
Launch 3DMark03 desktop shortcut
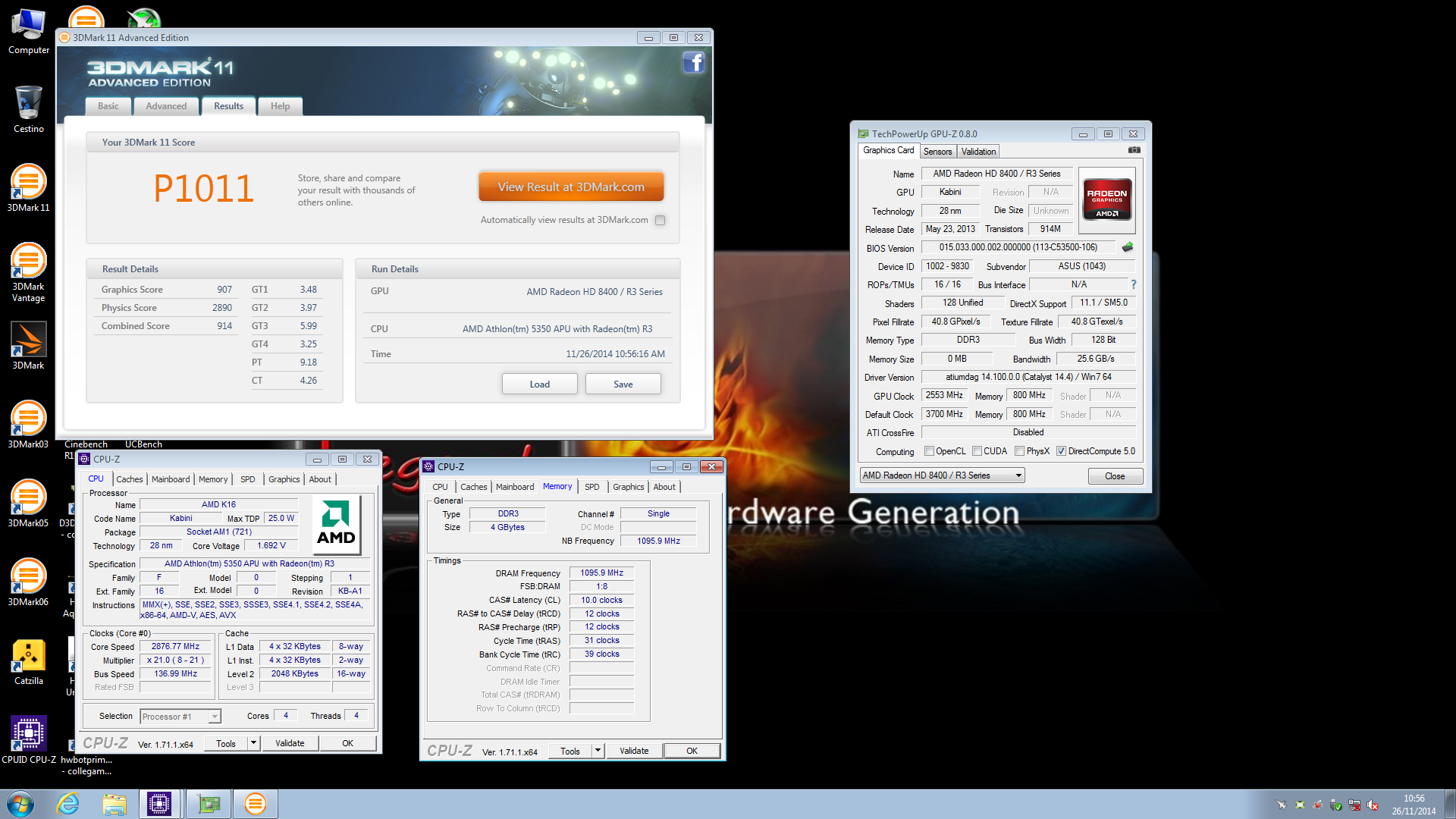(x=29, y=425)
